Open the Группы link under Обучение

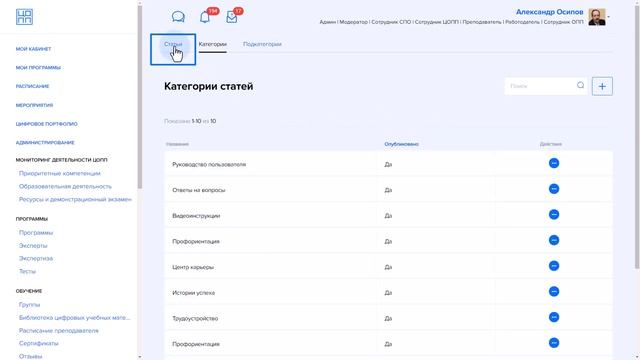(29, 305)
